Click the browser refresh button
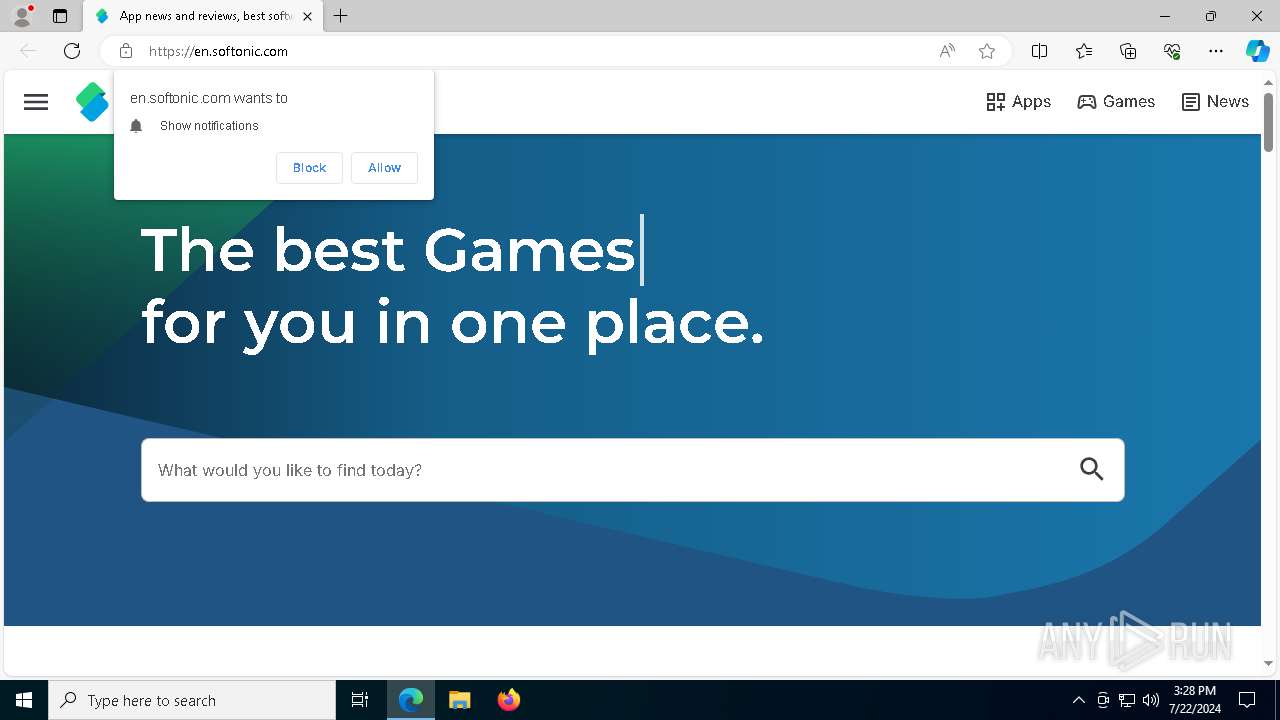The height and width of the screenshot is (720, 1280). pos(72,51)
